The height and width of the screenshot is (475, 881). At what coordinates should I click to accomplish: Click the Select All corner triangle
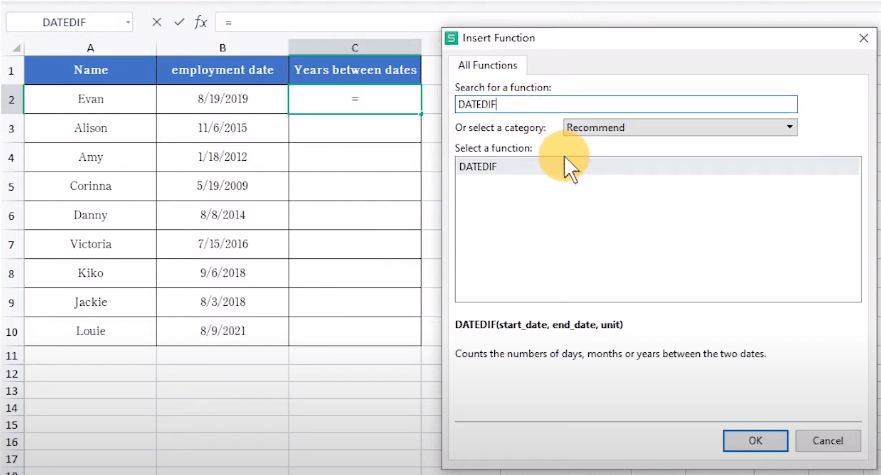click(16, 48)
